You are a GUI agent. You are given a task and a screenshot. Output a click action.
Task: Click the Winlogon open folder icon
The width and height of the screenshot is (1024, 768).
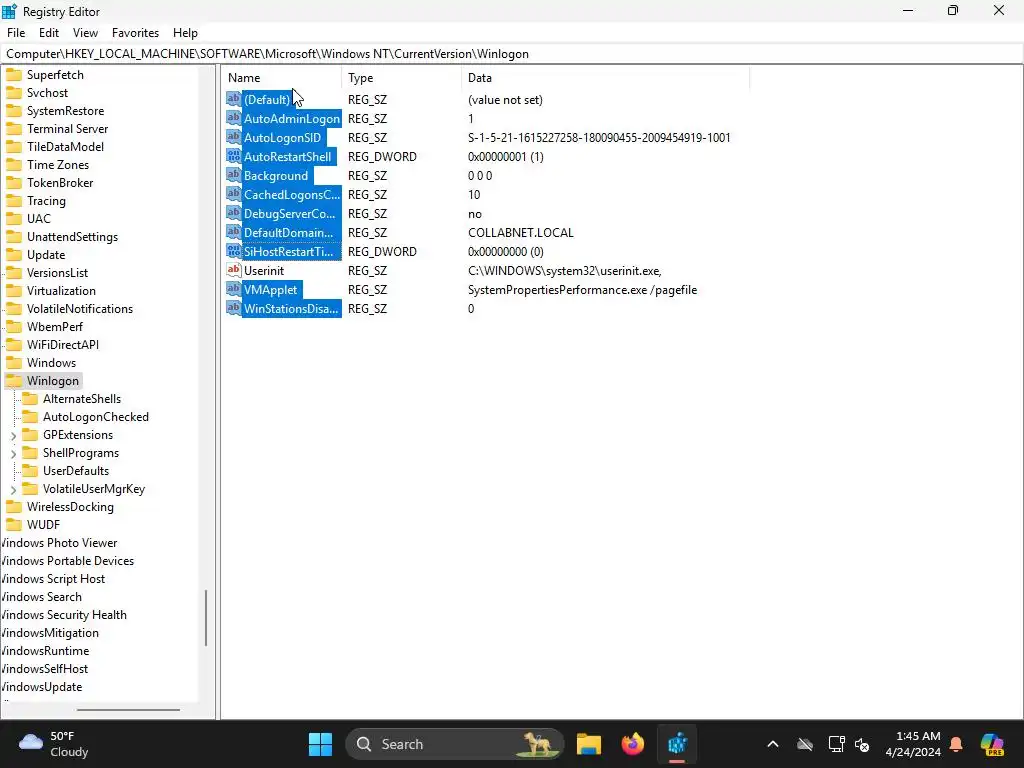click(x=14, y=381)
